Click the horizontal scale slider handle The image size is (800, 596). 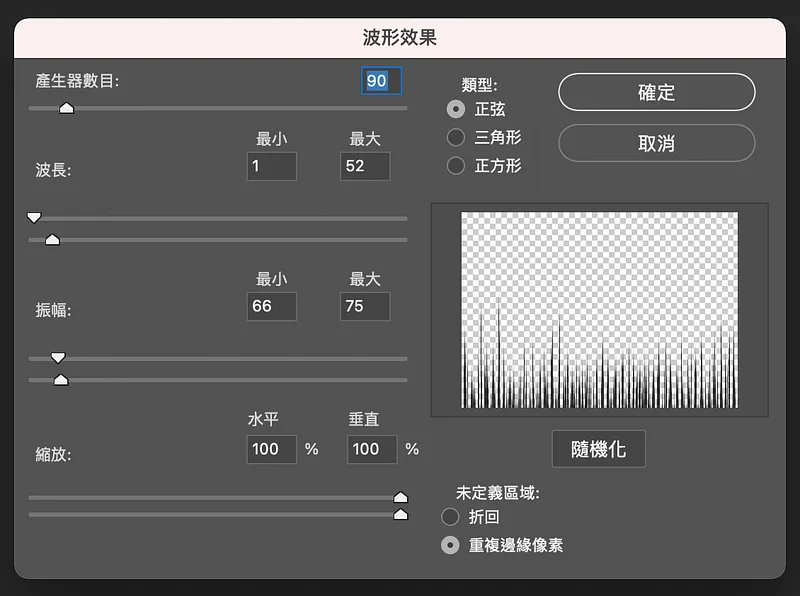[401, 497]
